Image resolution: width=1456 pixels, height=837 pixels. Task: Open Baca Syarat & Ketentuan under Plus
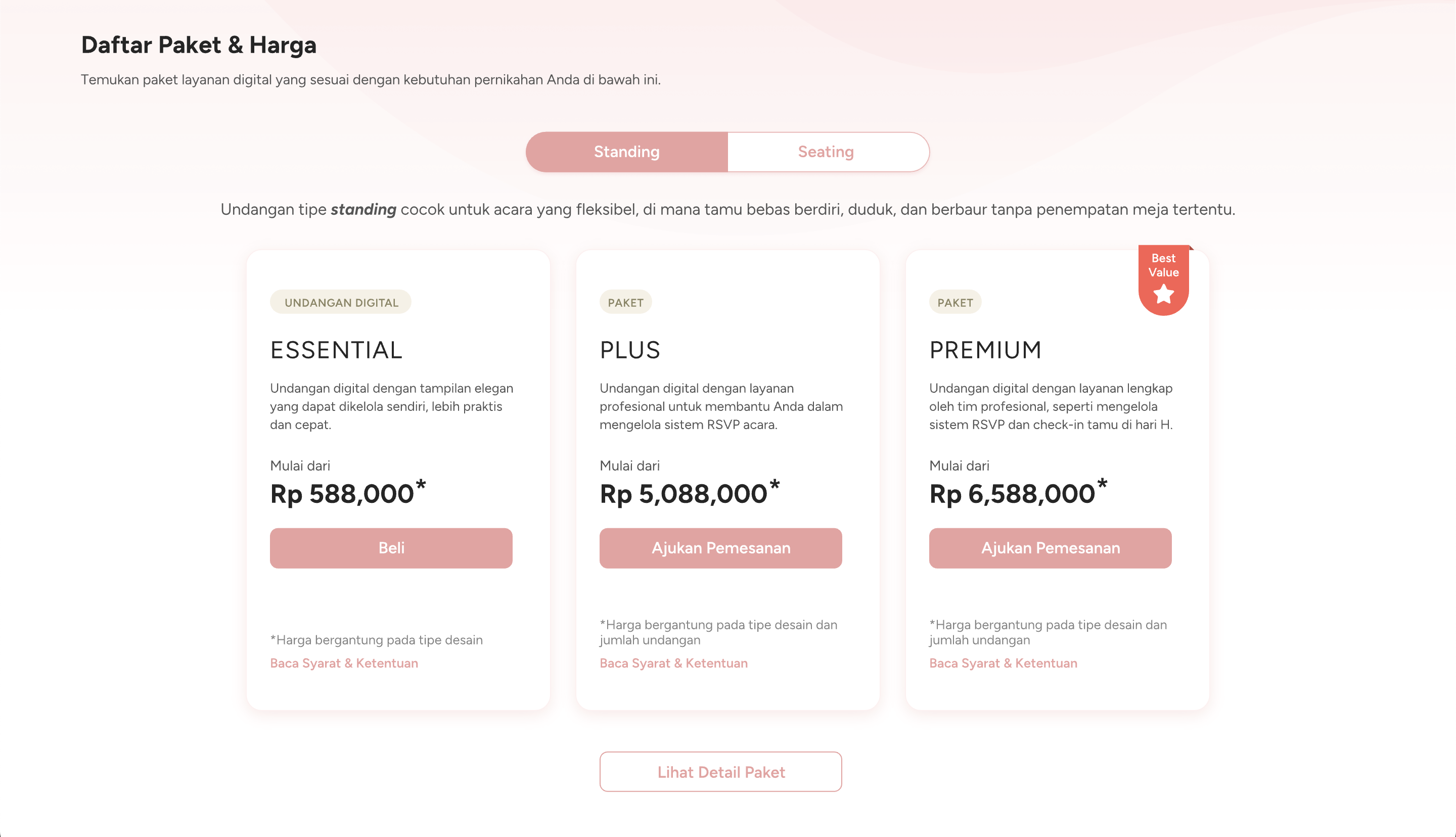point(673,663)
